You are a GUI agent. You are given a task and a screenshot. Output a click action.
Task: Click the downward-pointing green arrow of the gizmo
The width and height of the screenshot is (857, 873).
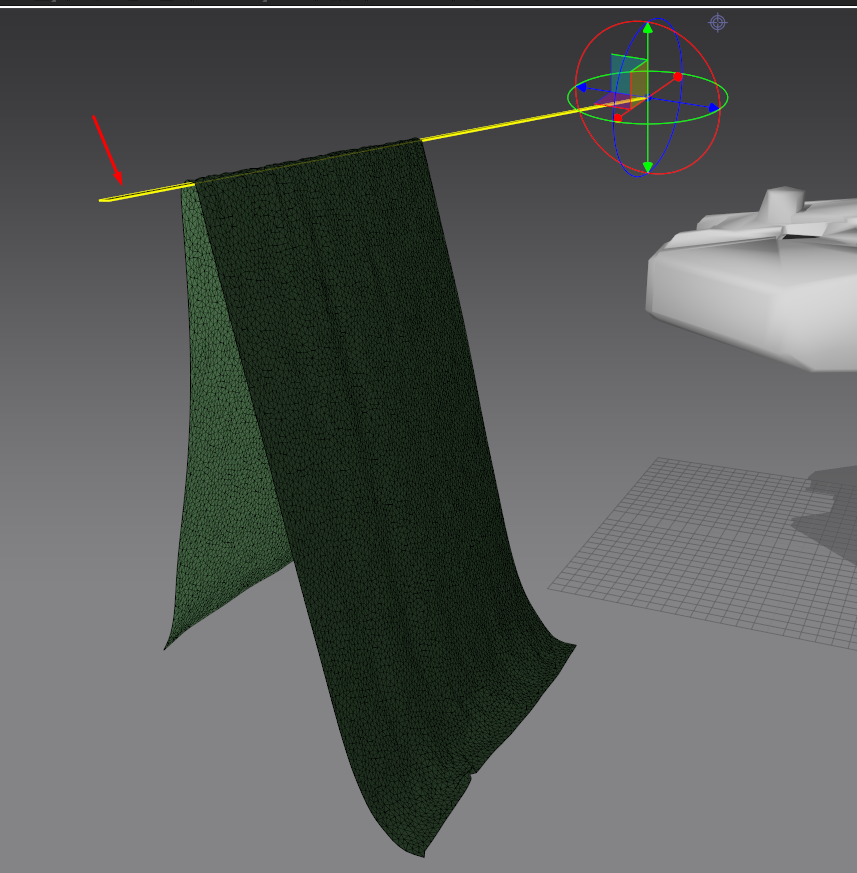pyautogui.click(x=648, y=166)
